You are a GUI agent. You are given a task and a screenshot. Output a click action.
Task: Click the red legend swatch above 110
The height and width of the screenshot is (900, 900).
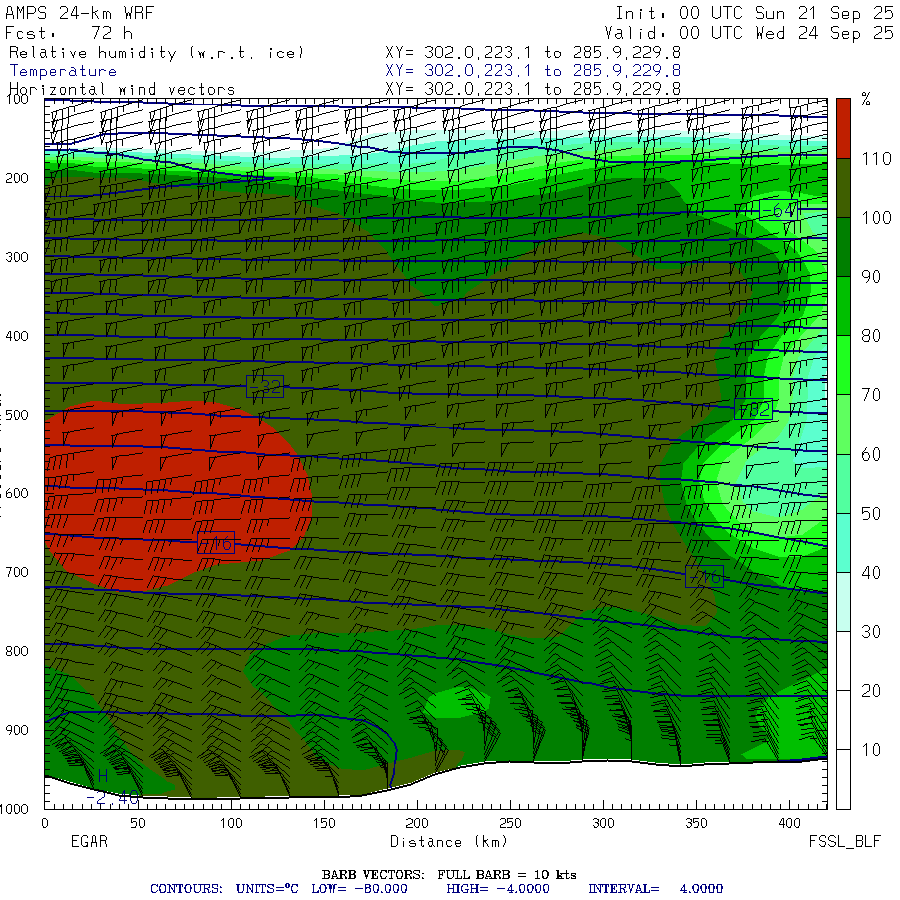[843, 128]
